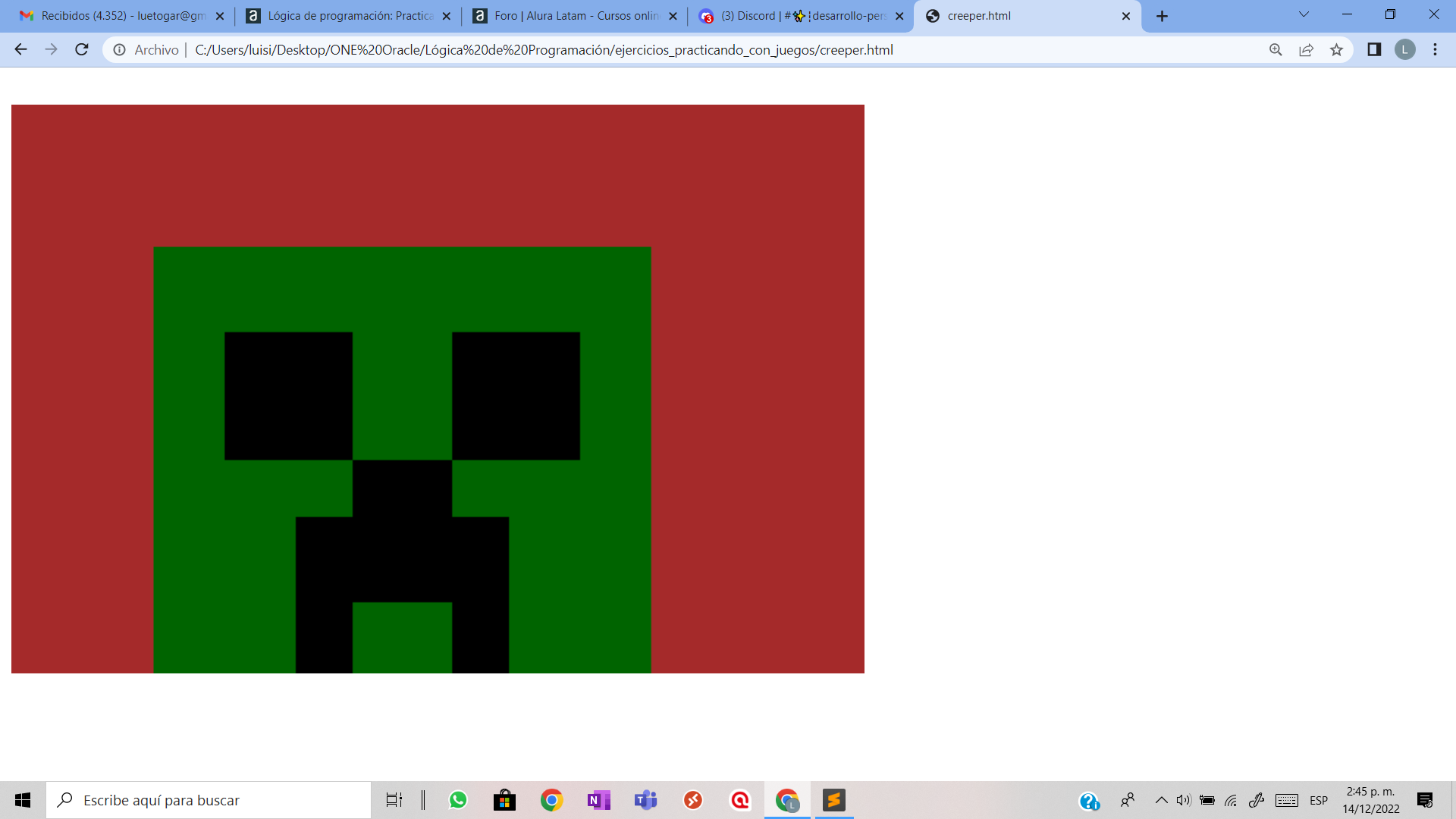Open the People tray icon
Viewport: 1456px width, 819px height.
[x=1128, y=800]
